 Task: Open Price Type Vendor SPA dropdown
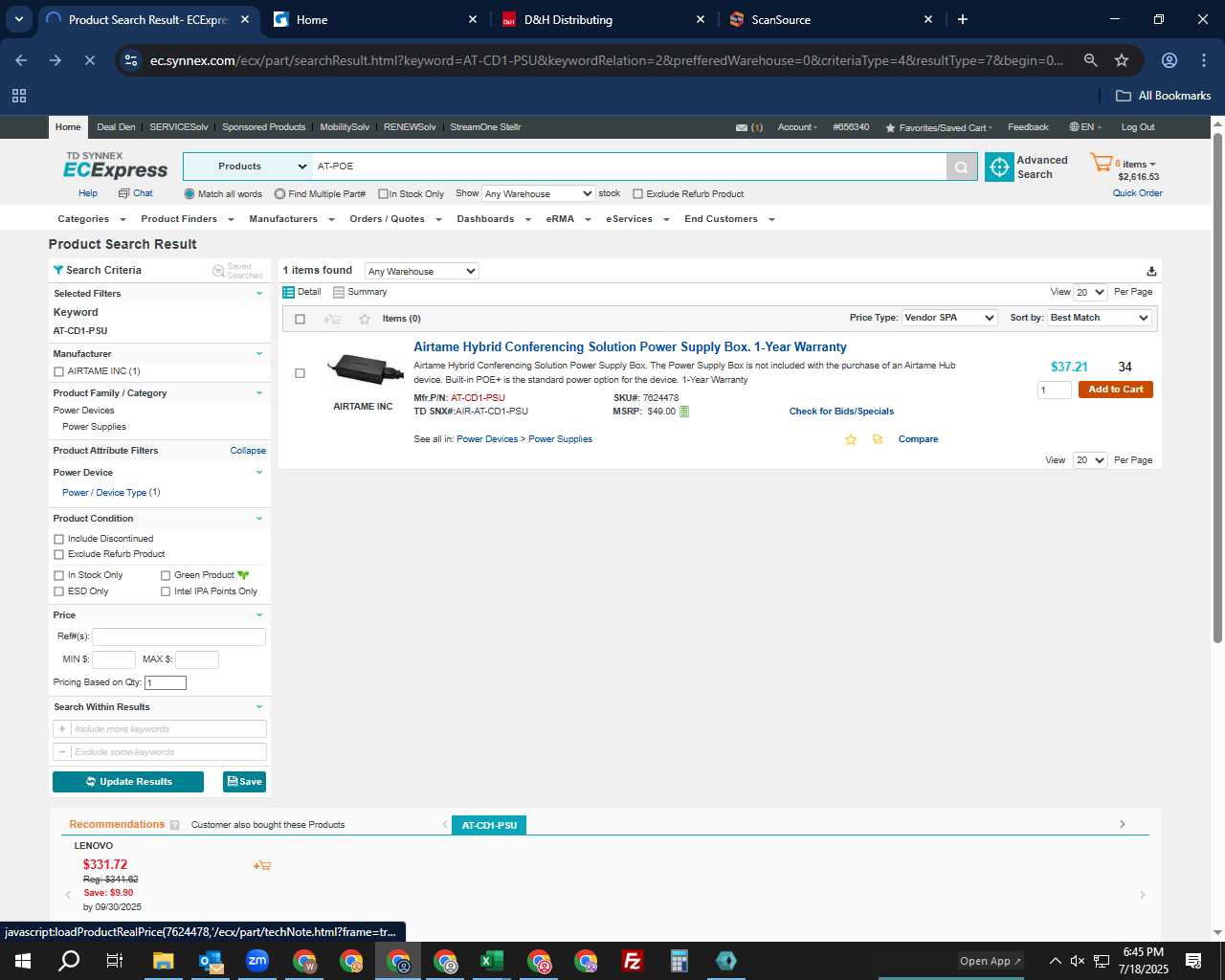coord(949,318)
